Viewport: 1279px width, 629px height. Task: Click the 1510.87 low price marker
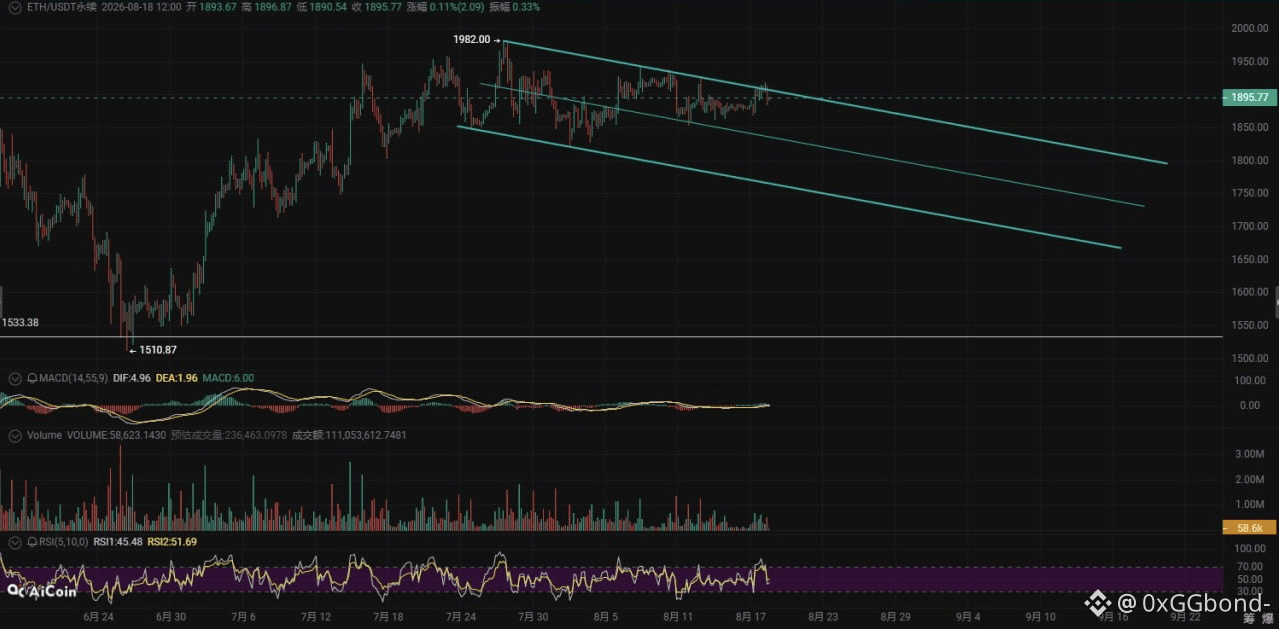pyautogui.click(x=159, y=349)
